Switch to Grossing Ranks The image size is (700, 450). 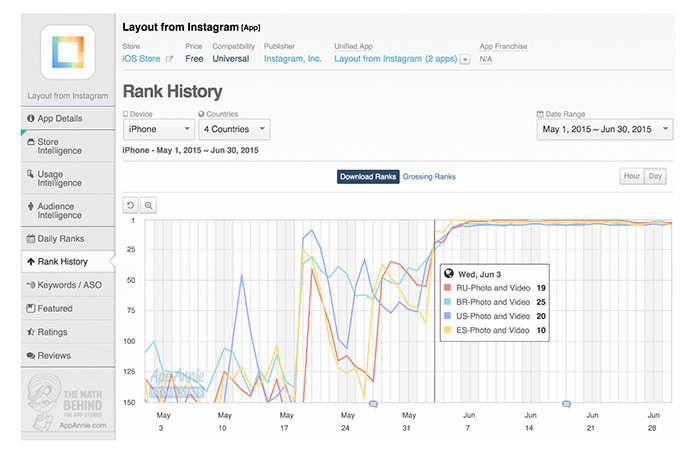pyautogui.click(x=429, y=176)
